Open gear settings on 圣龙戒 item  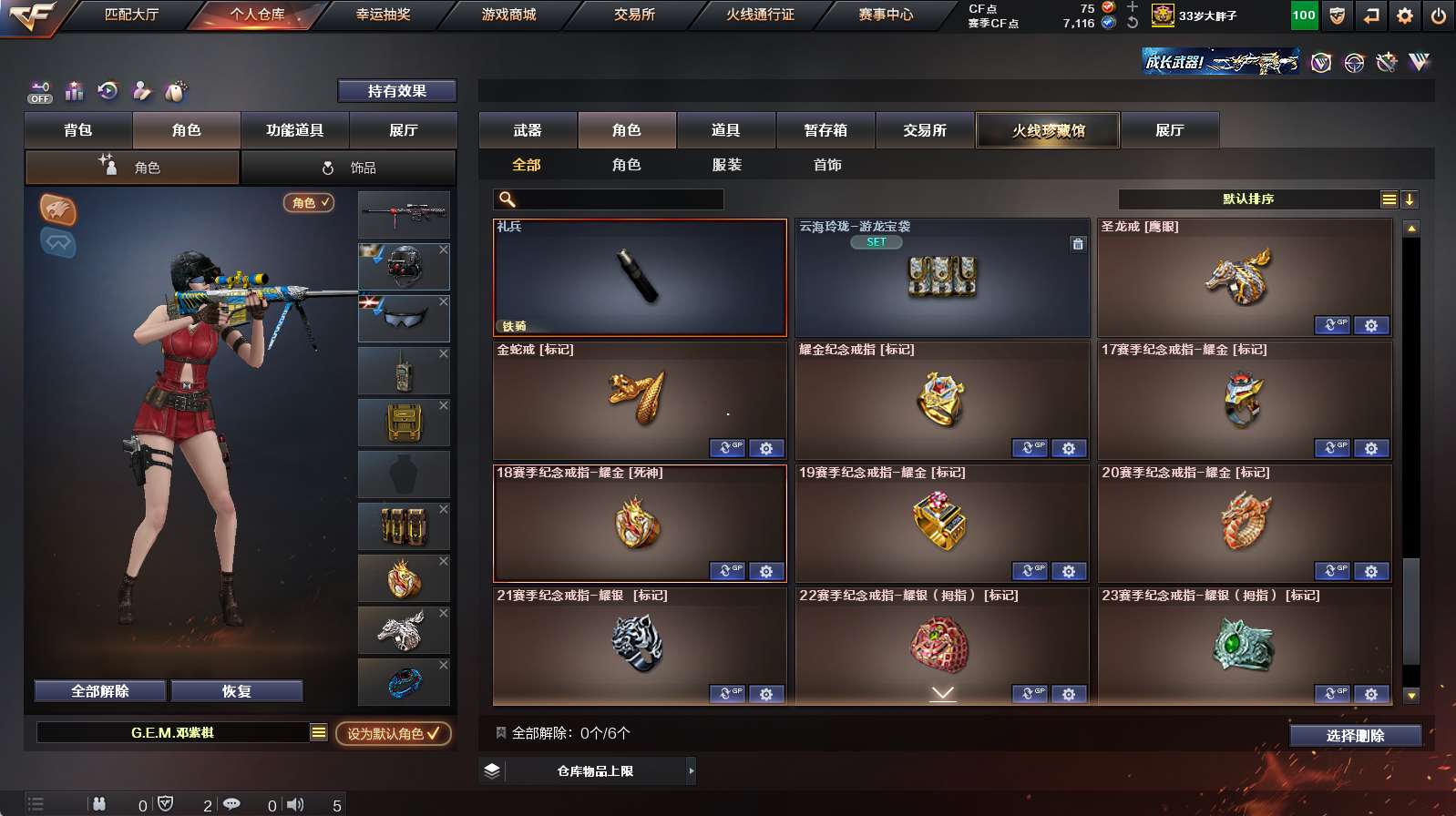tap(1371, 325)
